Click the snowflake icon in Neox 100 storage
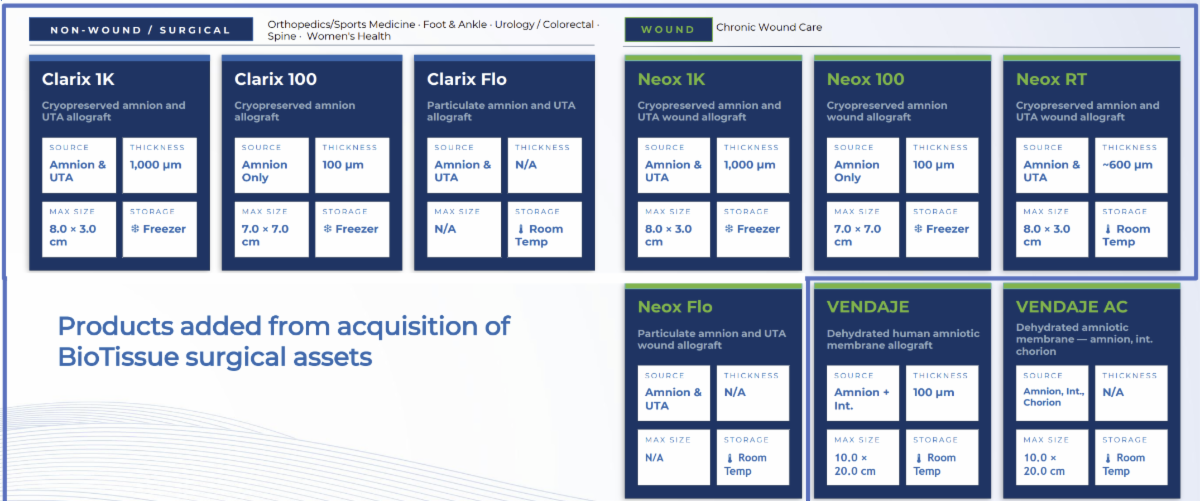 pos(918,229)
